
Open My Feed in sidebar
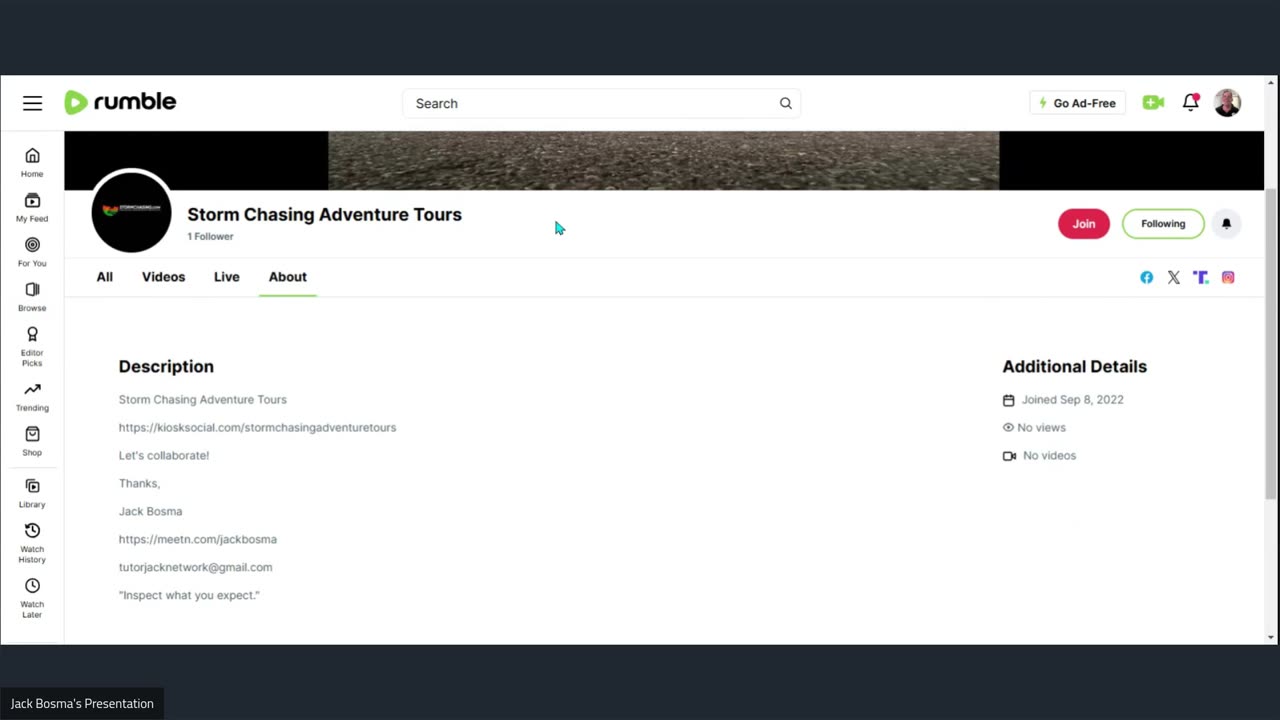(32, 207)
